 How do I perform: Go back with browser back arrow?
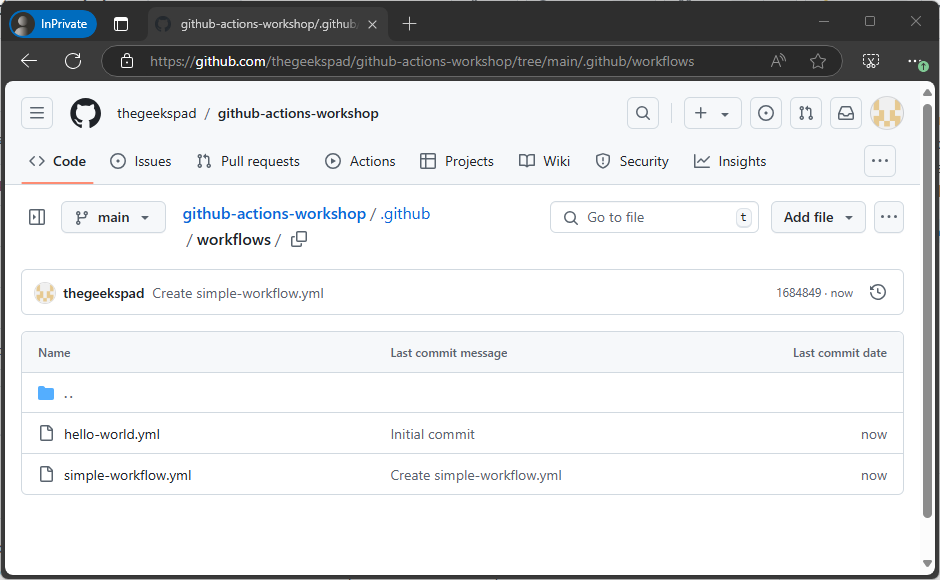tap(29, 61)
